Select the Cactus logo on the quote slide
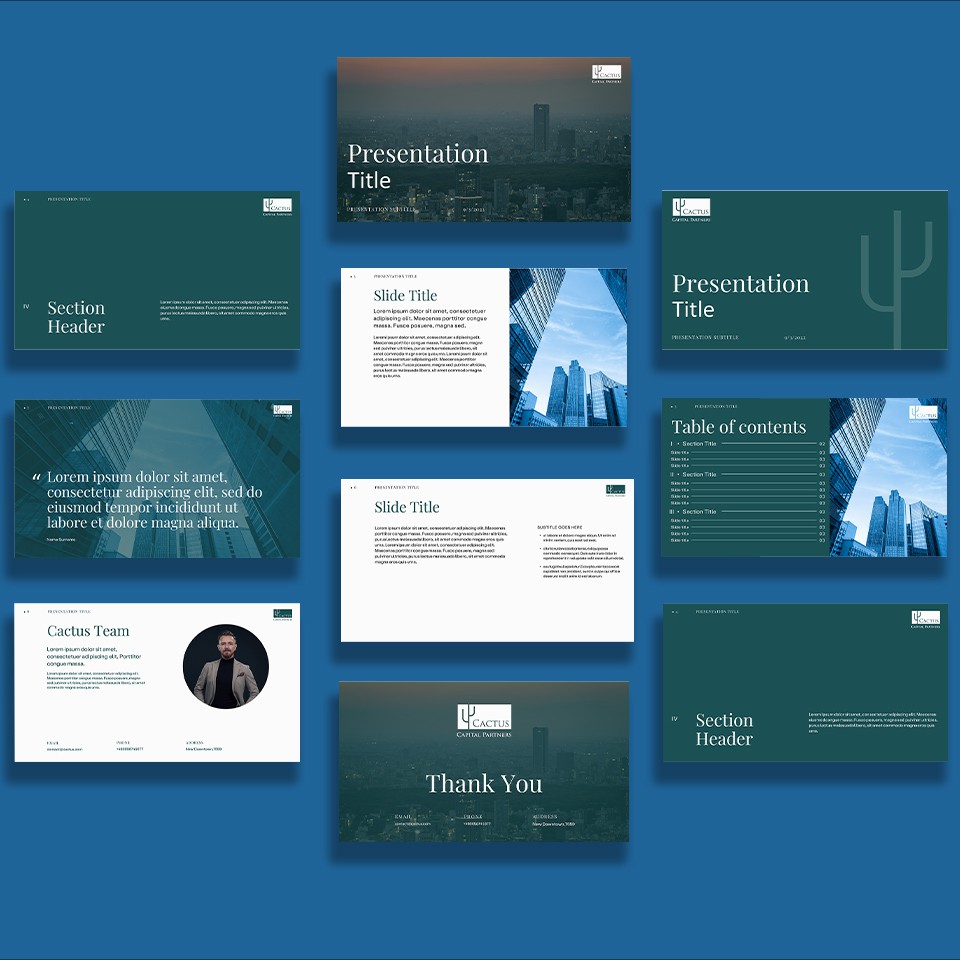Image resolution: width=960 pixels, height=960 pixels. coord(282,411)
